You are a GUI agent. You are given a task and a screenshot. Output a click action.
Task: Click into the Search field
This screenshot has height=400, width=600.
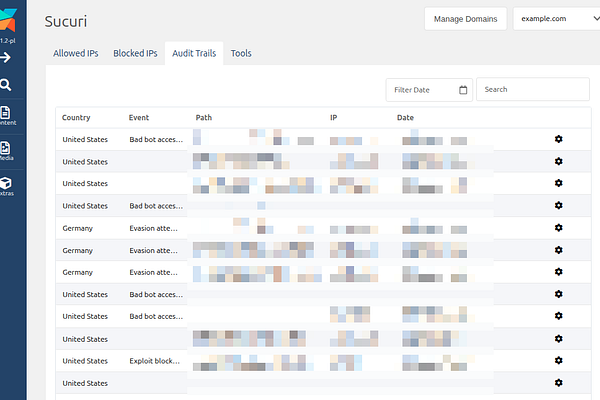pos(533,90)
